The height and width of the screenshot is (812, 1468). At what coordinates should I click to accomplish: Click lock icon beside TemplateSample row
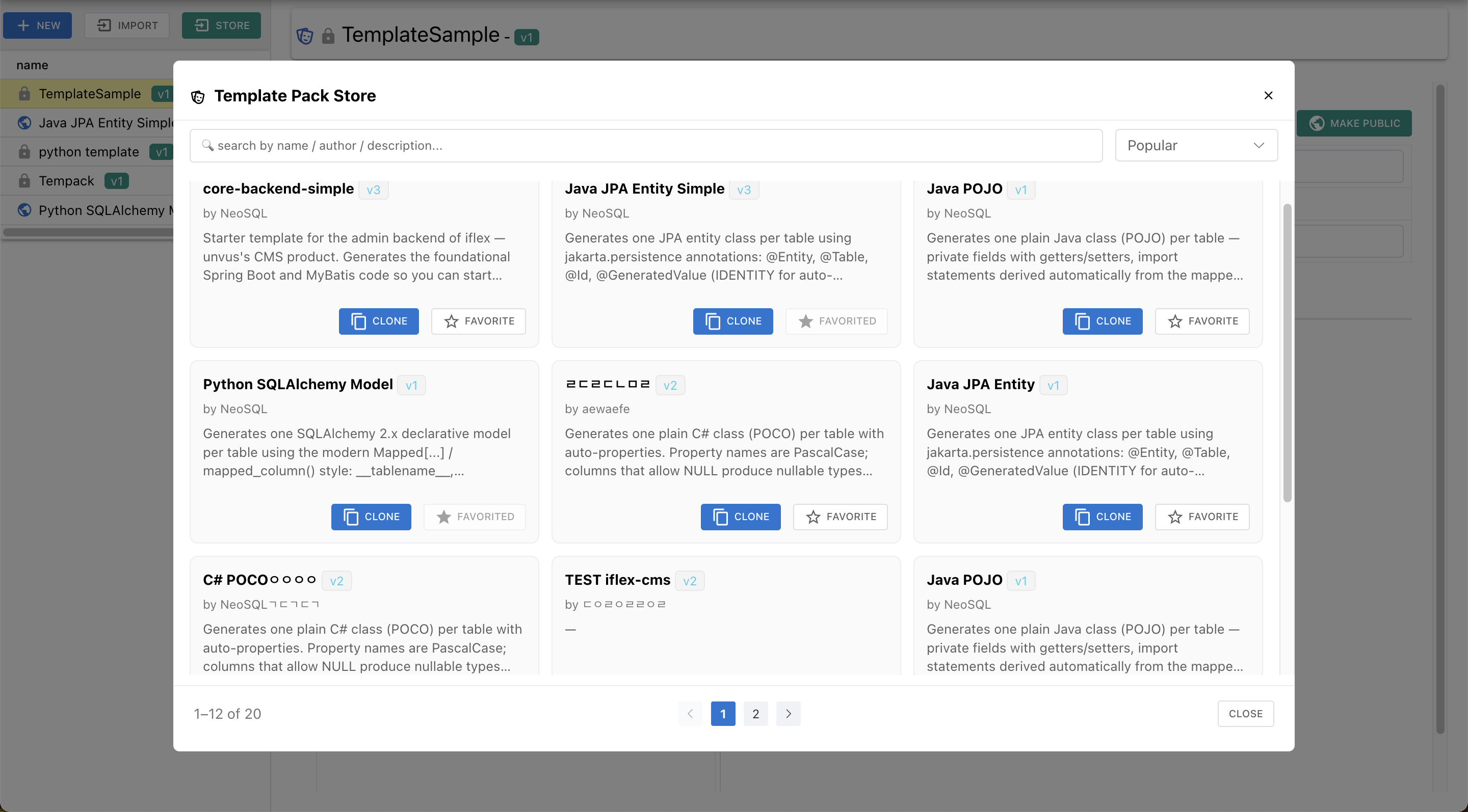[x=24, y=93]
